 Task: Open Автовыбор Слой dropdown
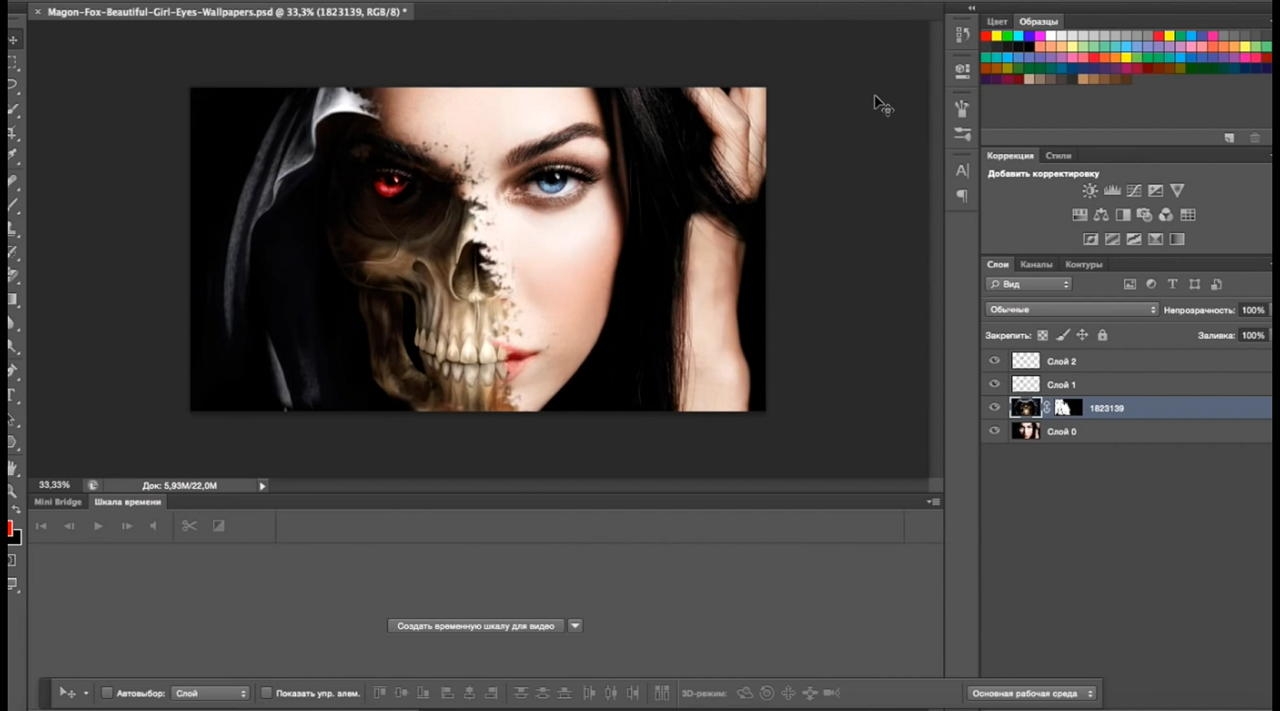coord(210,693)
